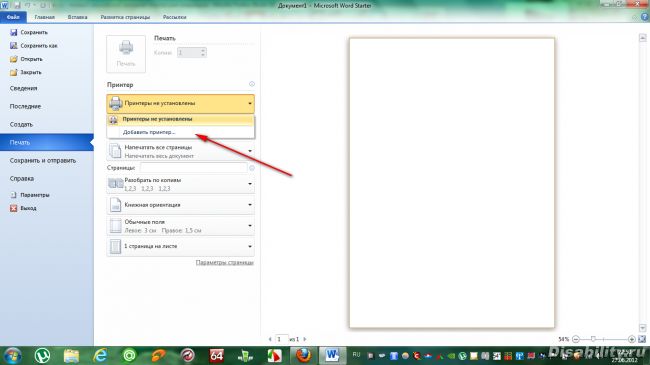Screen dimensions: 650x365
Task: Click the red Выход exit icon
Action: tap(14, 208)
